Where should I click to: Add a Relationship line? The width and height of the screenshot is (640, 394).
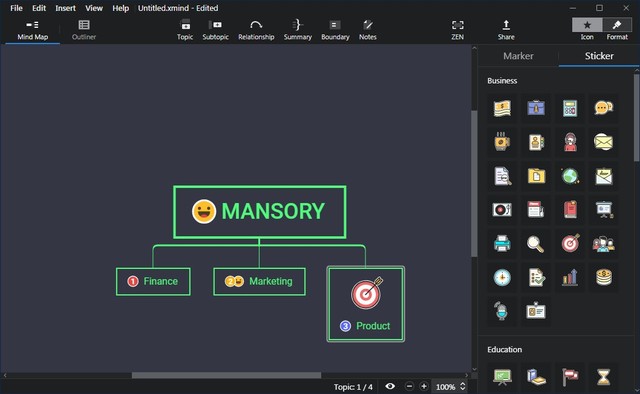(256, 30)
